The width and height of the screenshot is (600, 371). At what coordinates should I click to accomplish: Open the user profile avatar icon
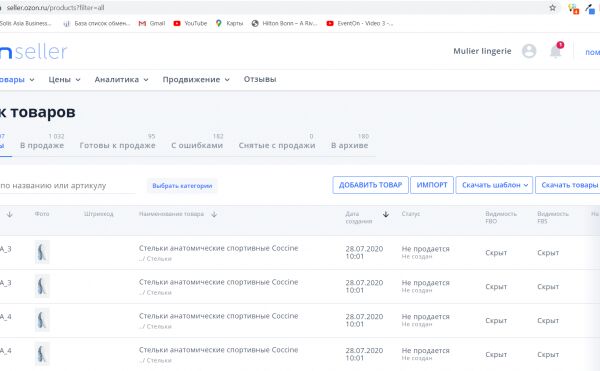pyautogui.click(x=529, y=51)
